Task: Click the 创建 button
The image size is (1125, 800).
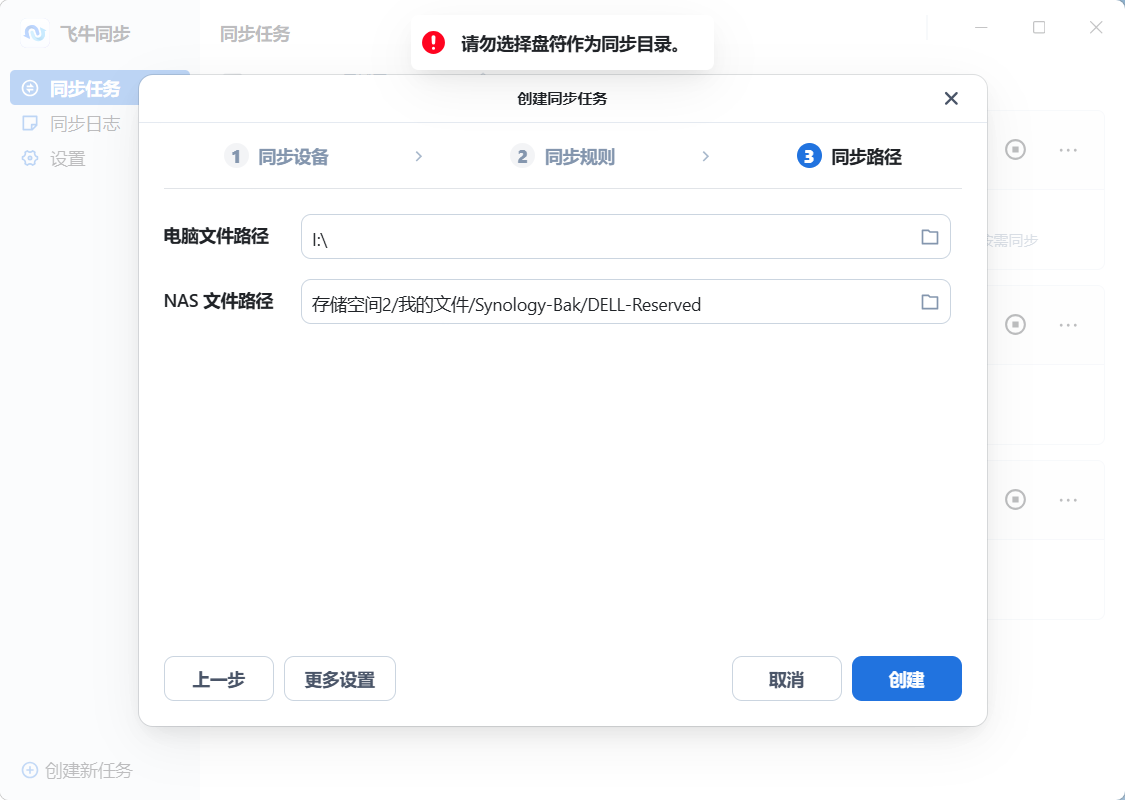Action: tap(907, 679)
